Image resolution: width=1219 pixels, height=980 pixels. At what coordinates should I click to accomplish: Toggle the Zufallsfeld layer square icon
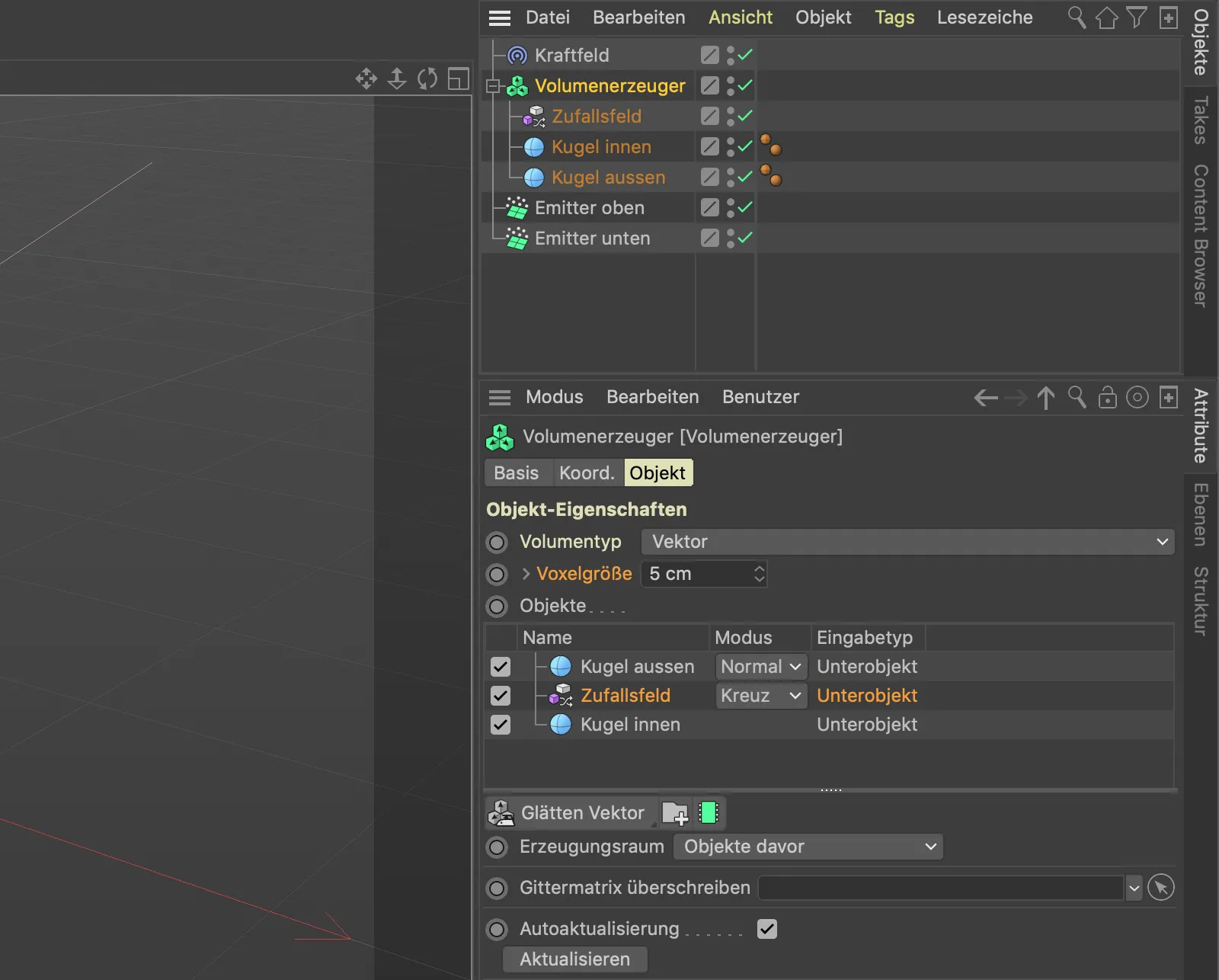(x=709, y=116)
